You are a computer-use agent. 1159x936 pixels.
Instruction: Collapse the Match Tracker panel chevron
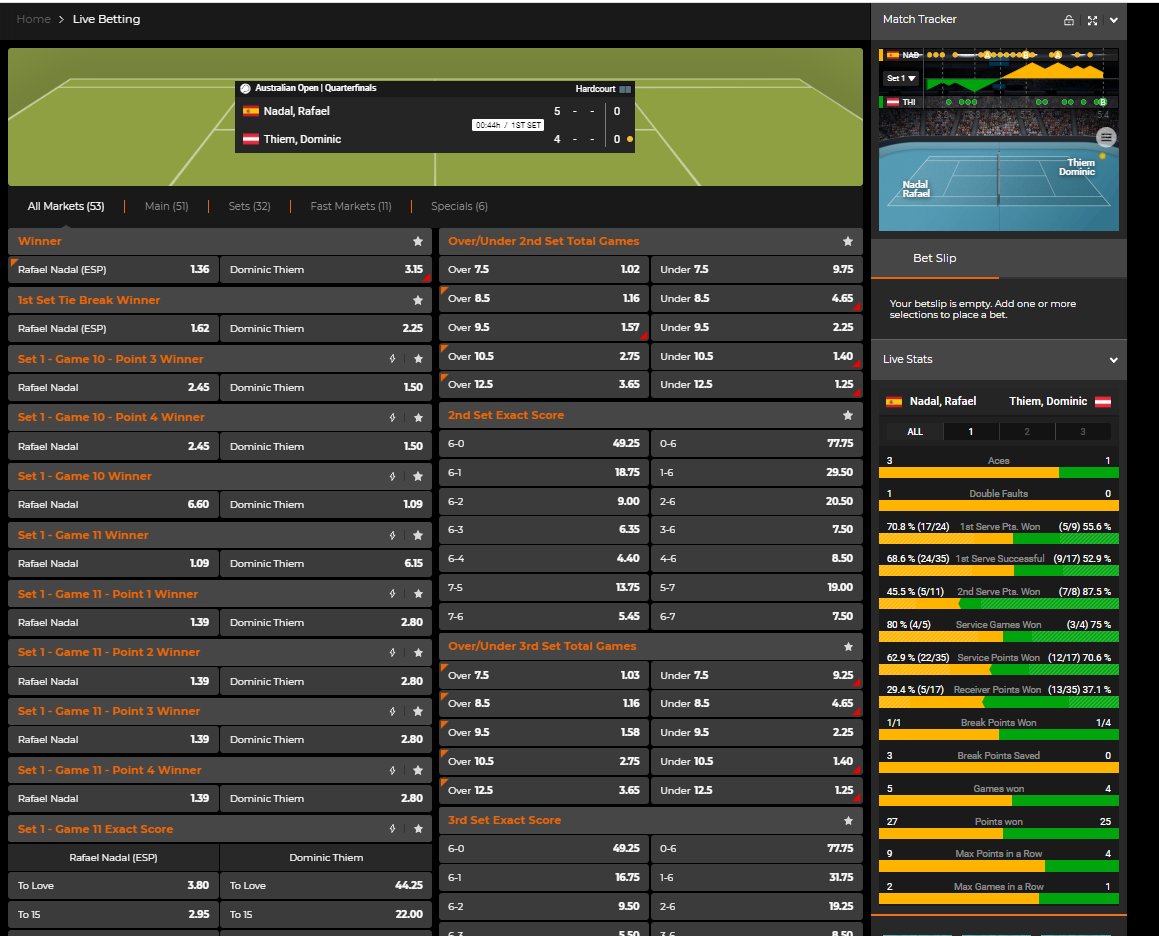click(x=1113, y=20)
